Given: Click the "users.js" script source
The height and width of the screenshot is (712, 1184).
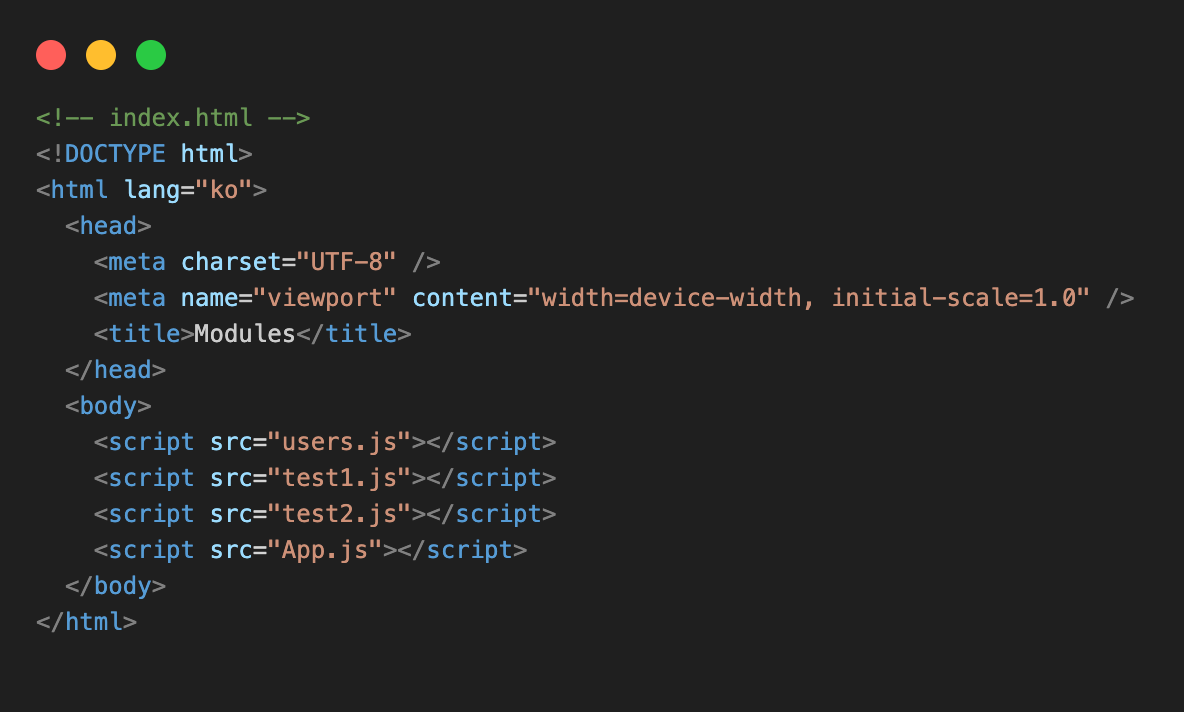Looking at the screenshot, I should [339, 442].
